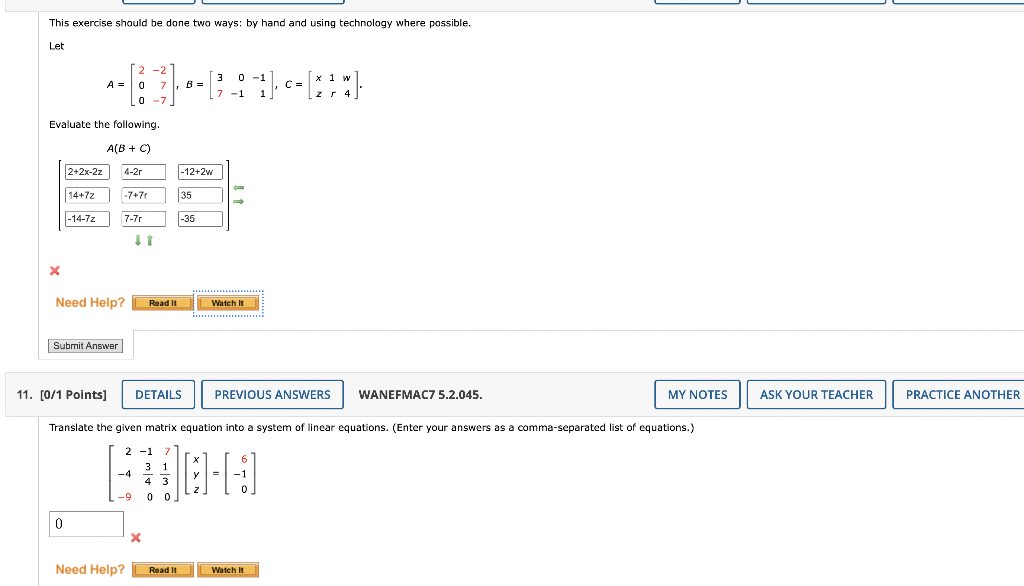
Task: Open the Watch It video for question 11
Action: click(x=228, y=569)
